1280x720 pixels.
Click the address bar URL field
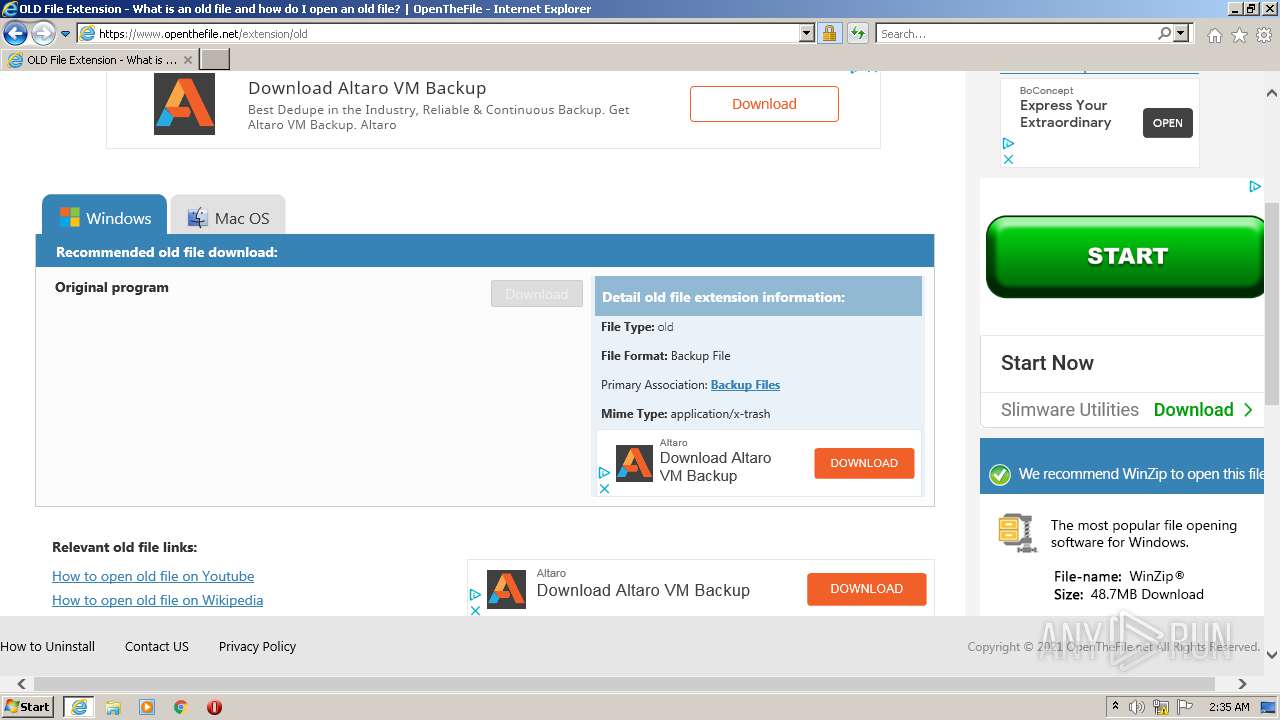(x=438, y=33)
